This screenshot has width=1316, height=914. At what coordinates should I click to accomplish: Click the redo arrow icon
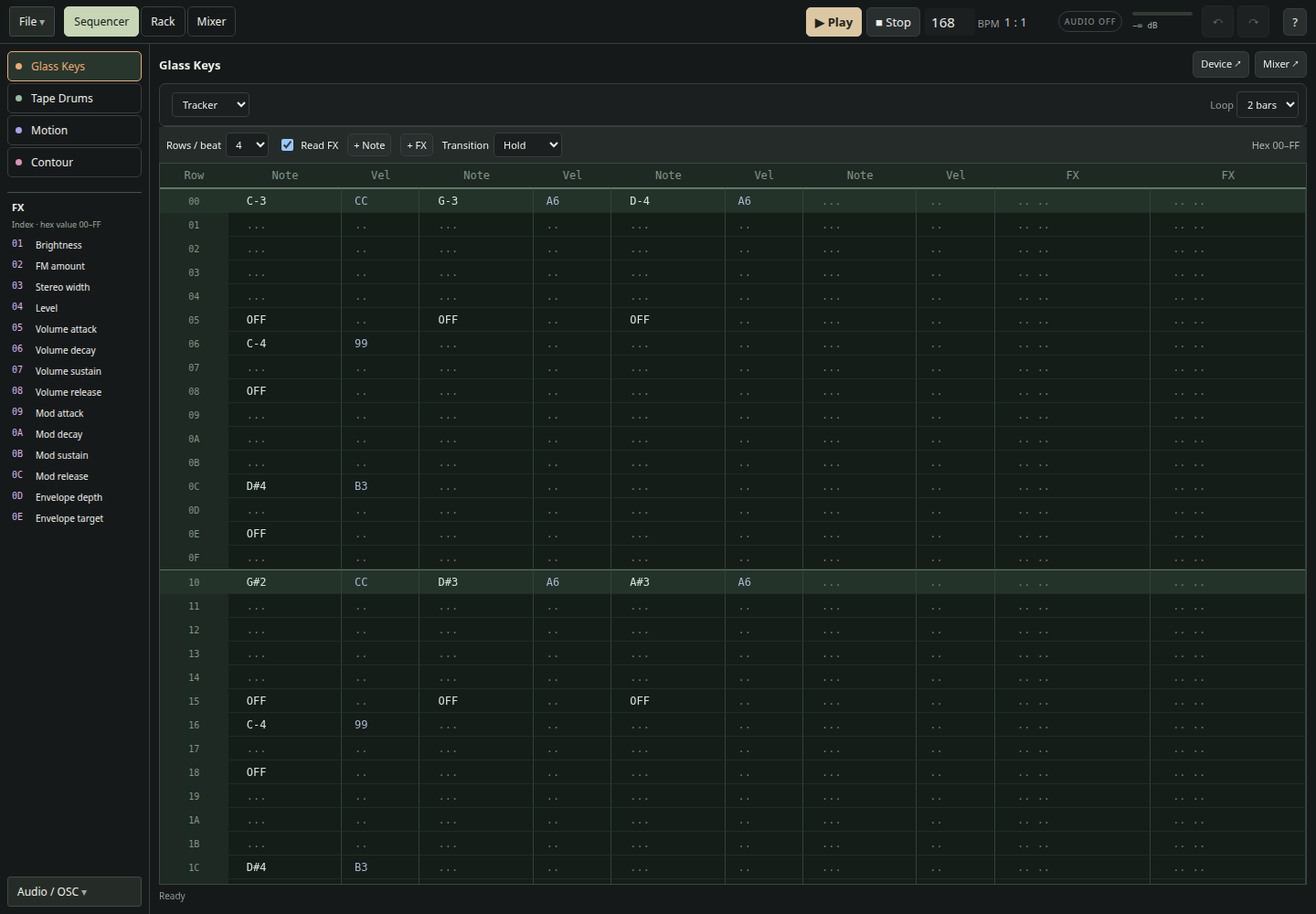pos(1253,22)
